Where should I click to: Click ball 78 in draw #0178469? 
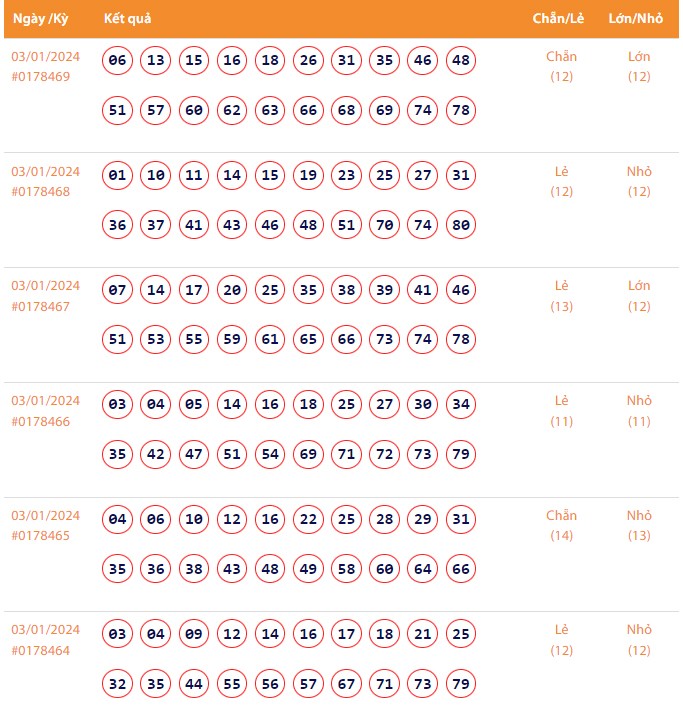461,110
